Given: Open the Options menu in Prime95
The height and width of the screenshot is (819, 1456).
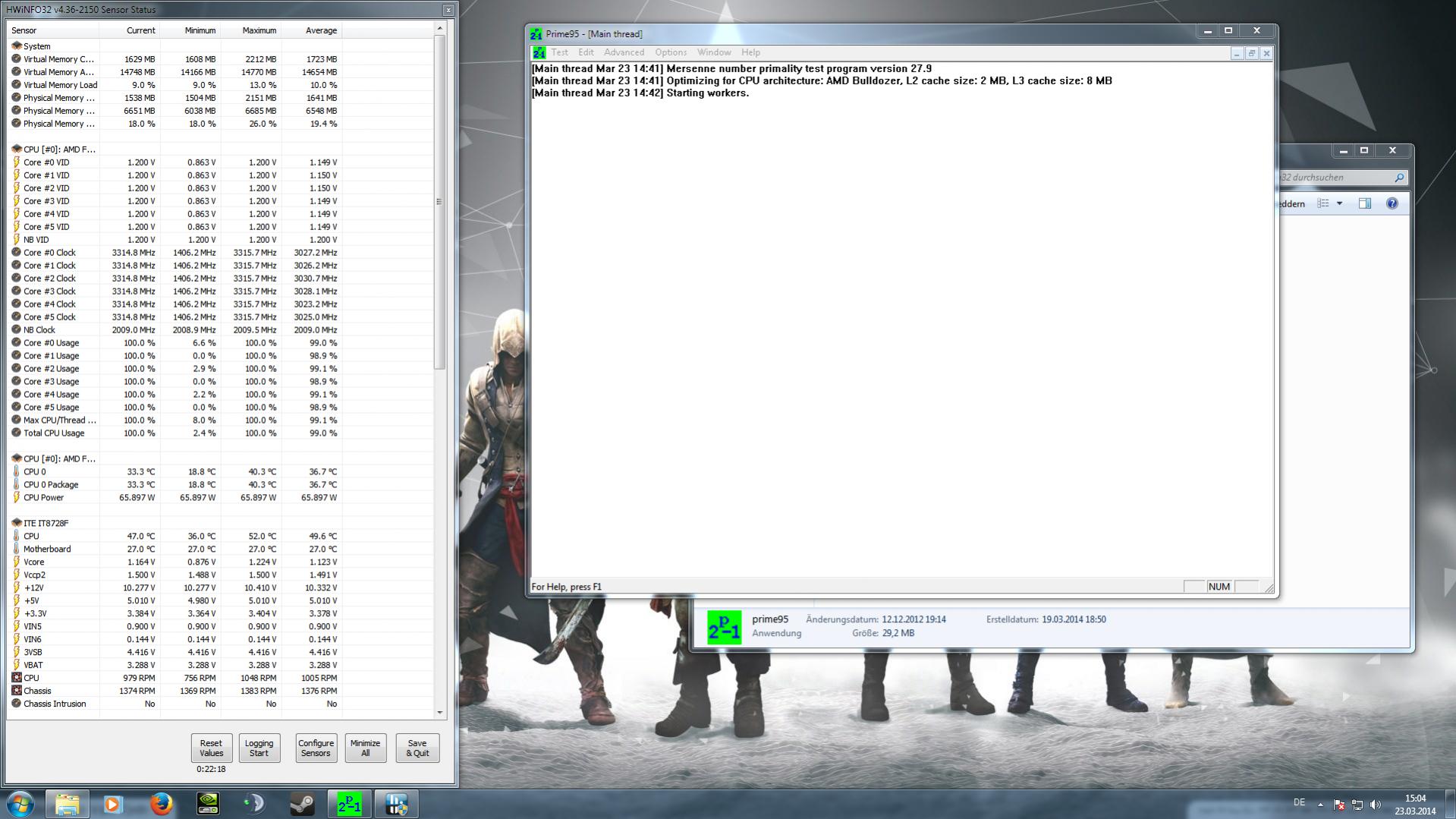Looking at the screenshot, I should 671,52.
